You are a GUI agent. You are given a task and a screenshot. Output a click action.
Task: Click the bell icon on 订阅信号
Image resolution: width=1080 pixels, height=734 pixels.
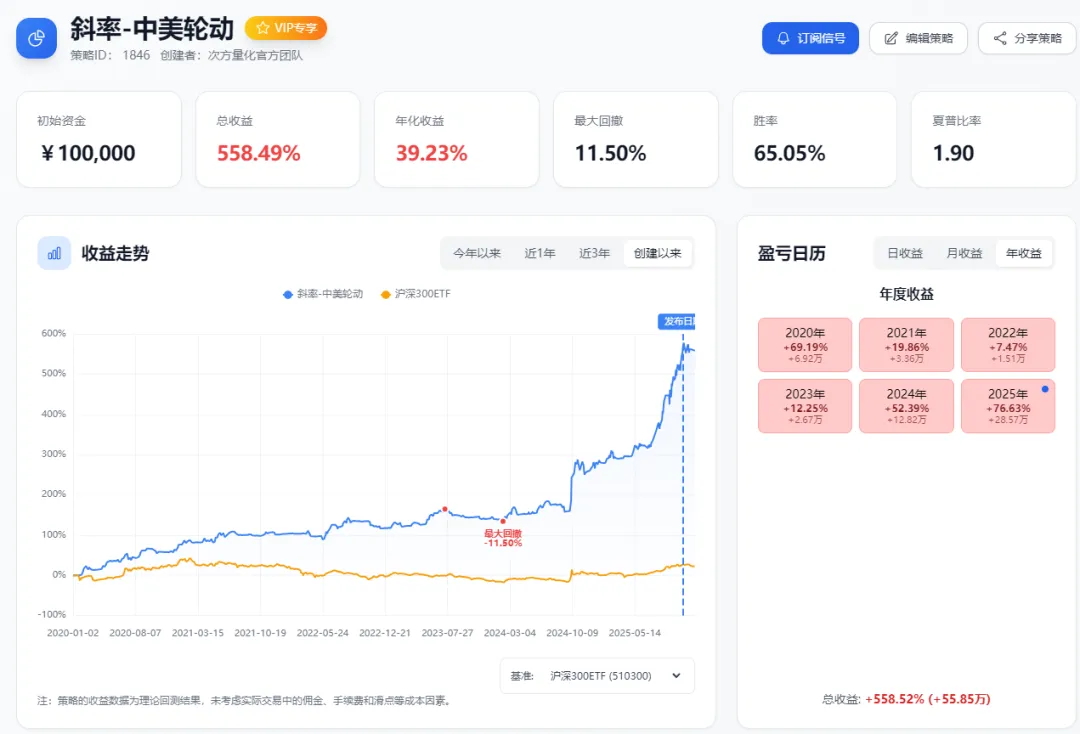coord(783,39)
